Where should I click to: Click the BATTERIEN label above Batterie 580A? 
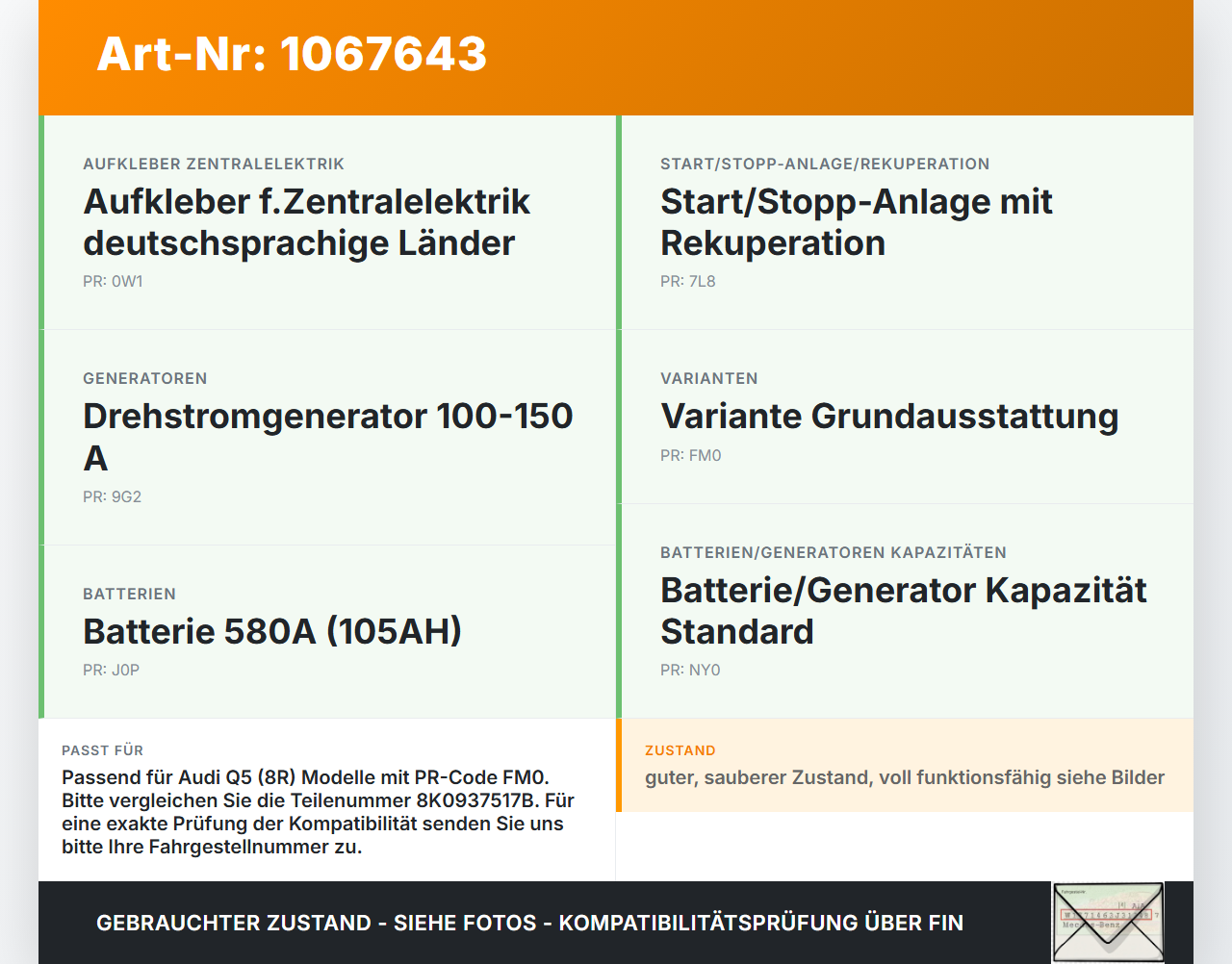point(130,595)
